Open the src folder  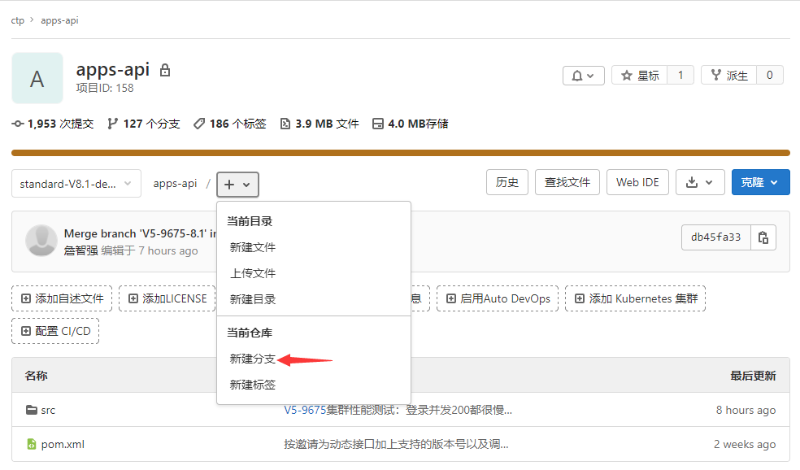point(47,410)
